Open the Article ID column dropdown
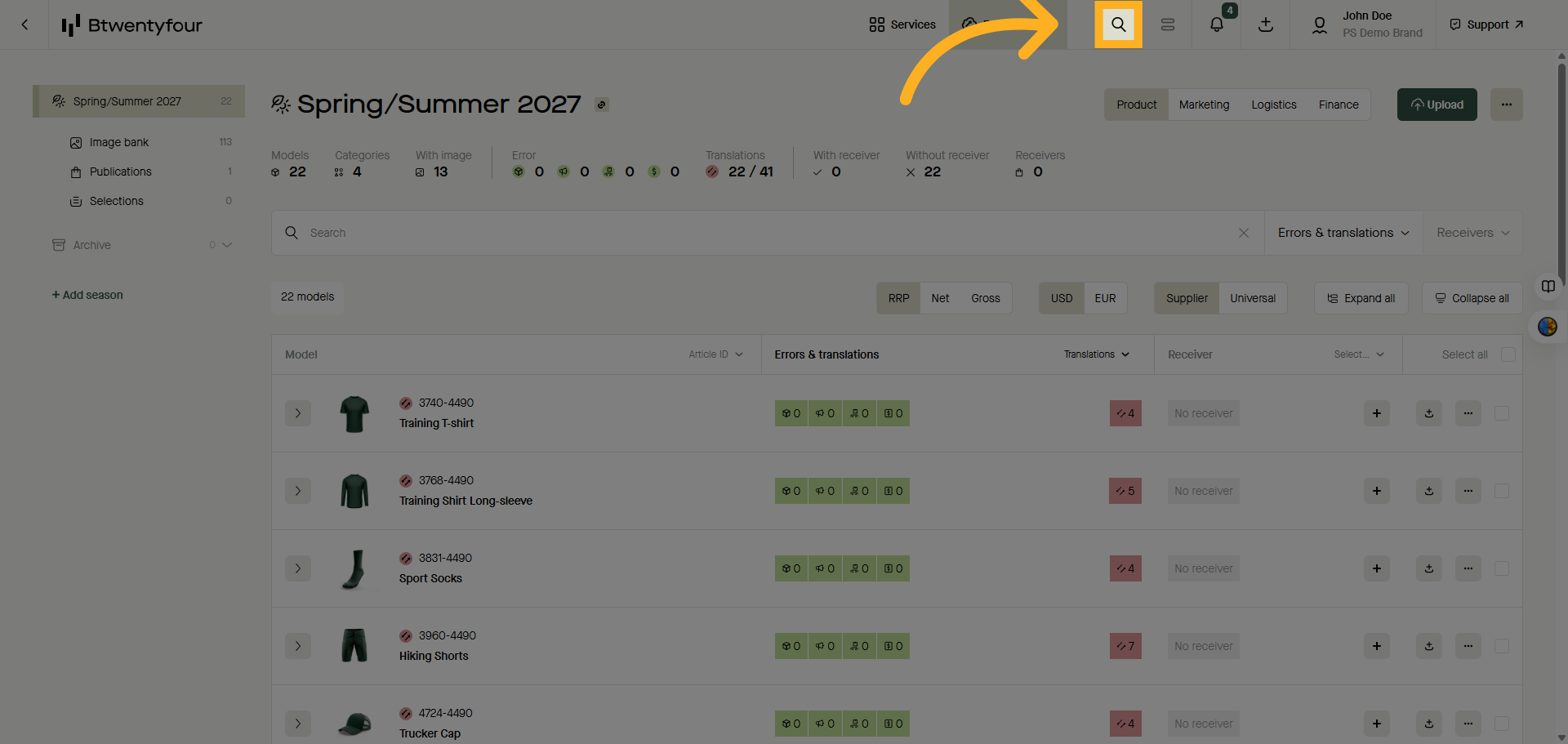 (715, 354)
